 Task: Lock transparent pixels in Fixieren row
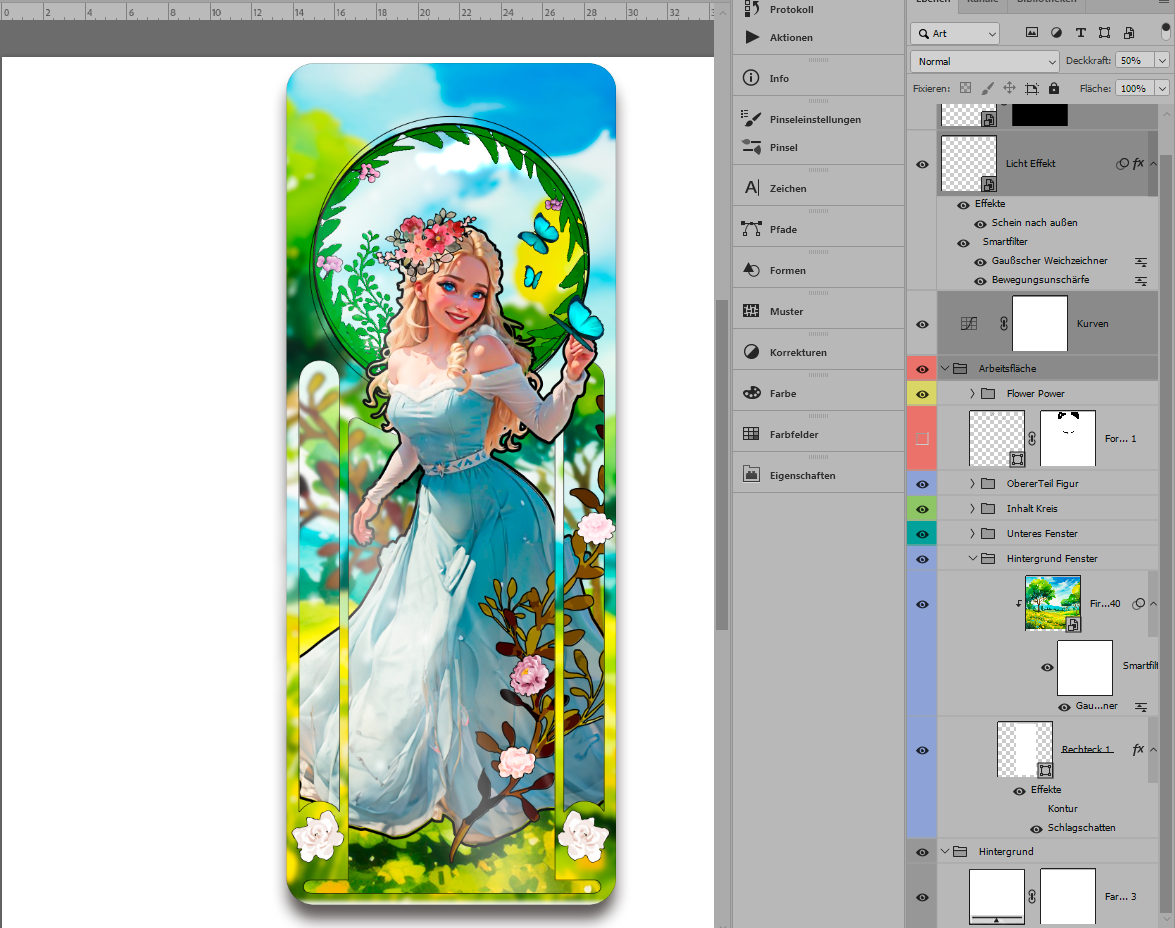(965, 88)
